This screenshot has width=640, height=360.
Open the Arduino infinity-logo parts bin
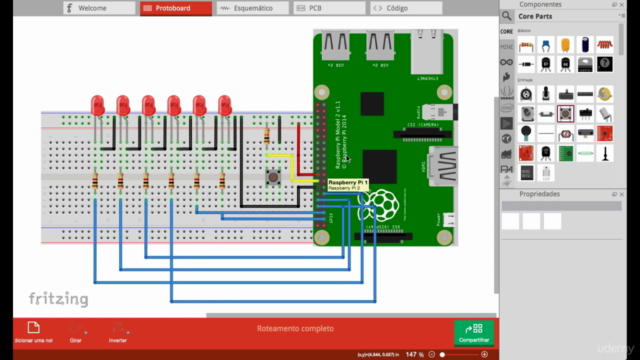coord(507,62)
